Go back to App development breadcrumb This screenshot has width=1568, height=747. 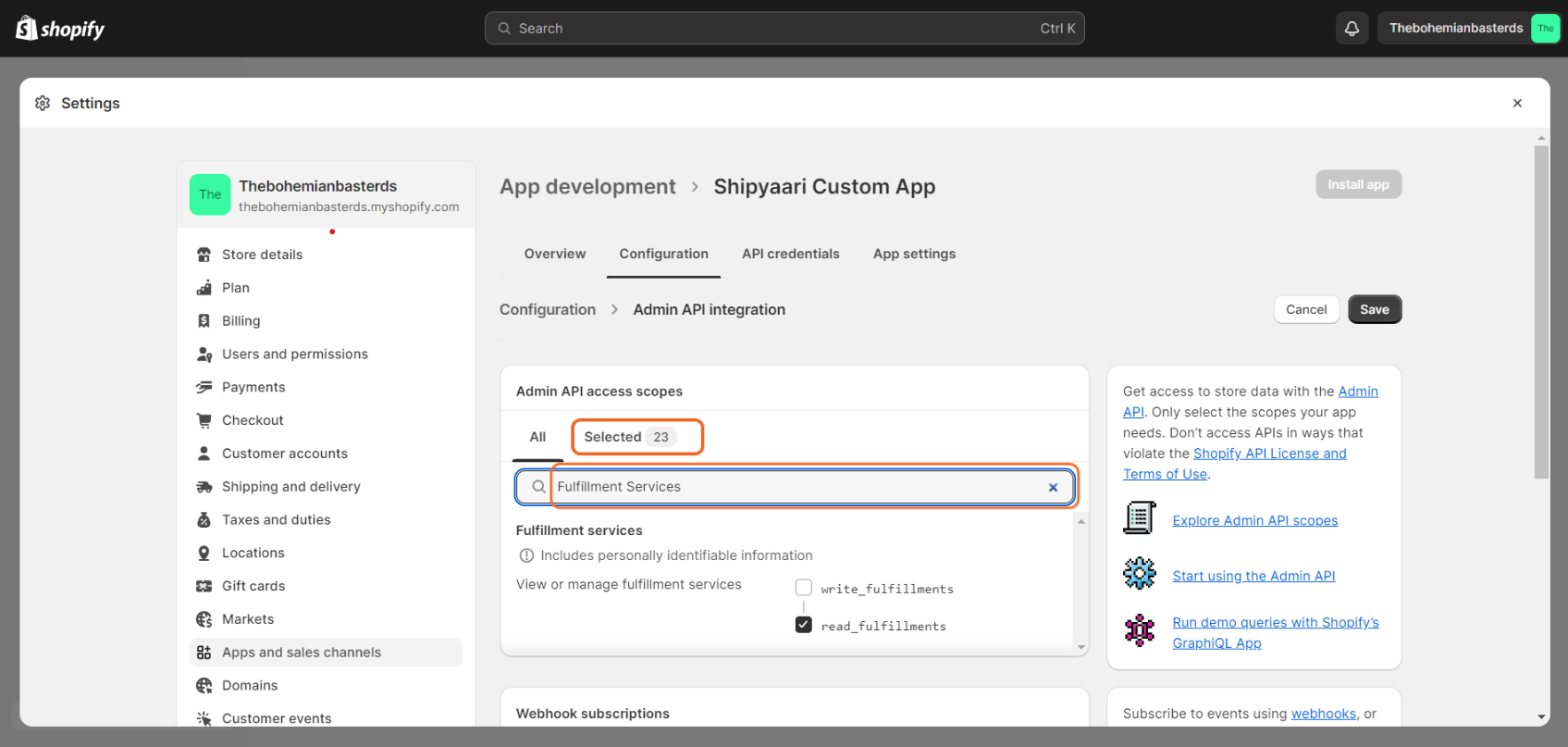click(x=587, y=187)
